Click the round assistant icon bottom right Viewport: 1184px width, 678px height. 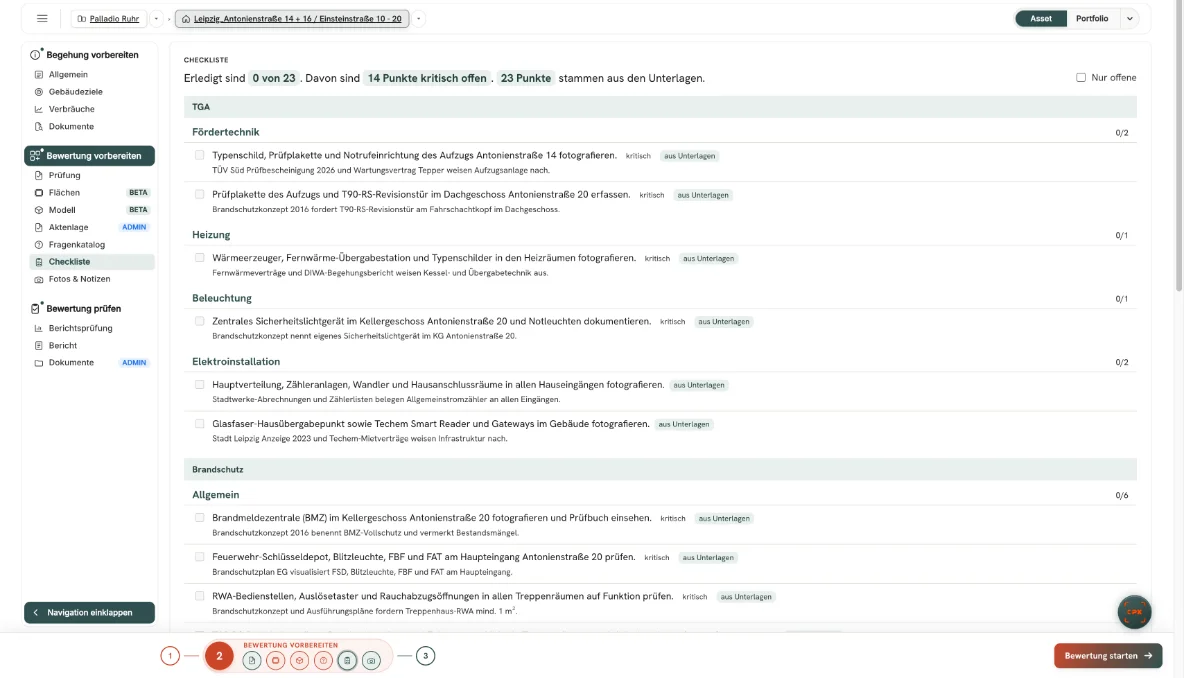pyautogui.click(x=1134, y=612)
